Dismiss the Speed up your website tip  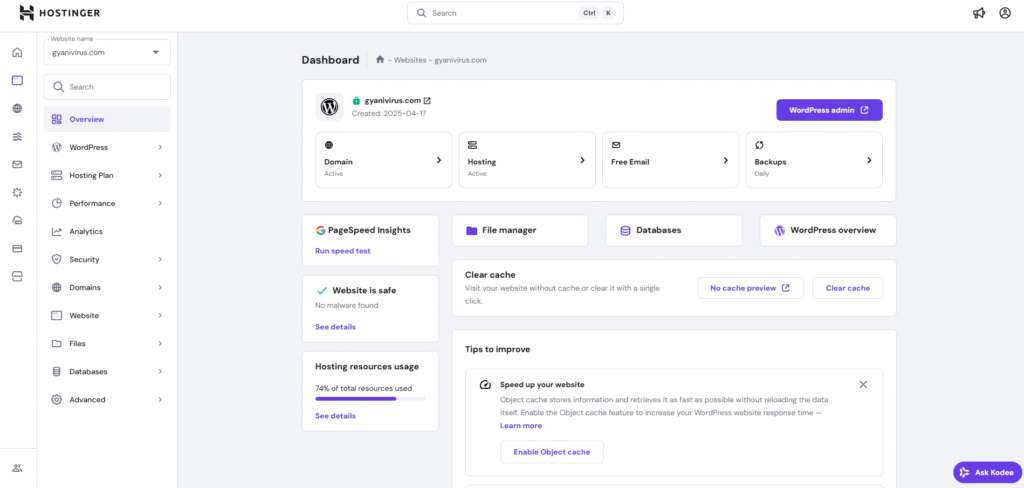[863, 384]
